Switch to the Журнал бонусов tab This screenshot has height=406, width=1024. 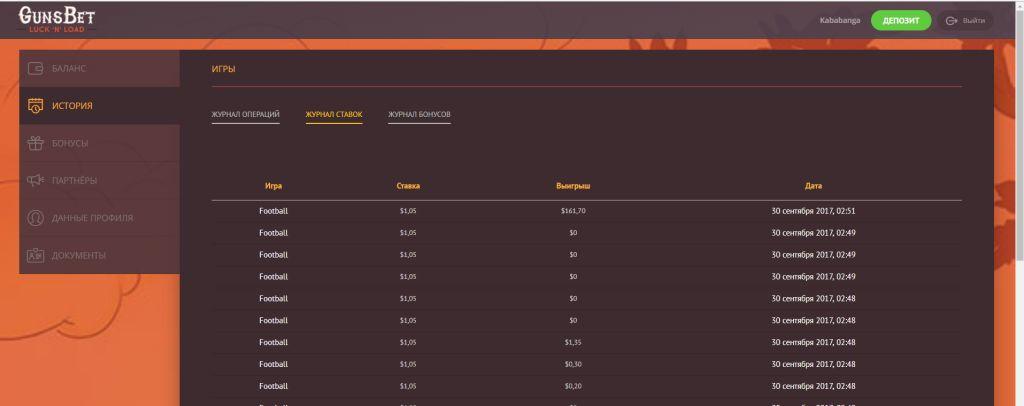coord(419,115)
